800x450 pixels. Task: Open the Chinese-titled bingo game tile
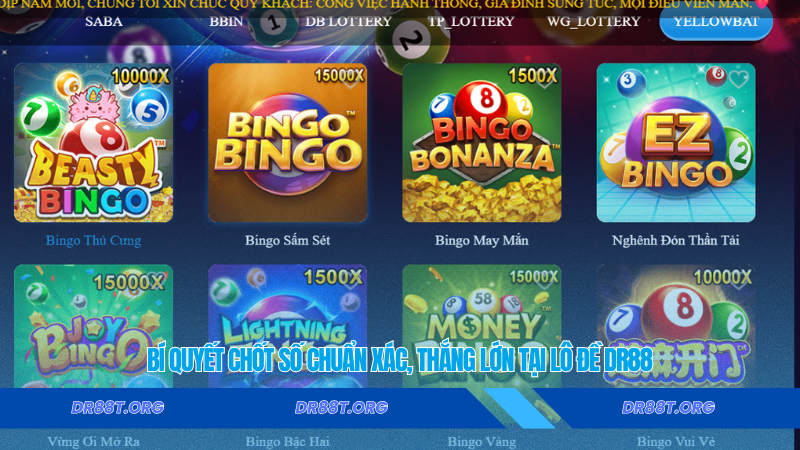click(x=676, y=326)
